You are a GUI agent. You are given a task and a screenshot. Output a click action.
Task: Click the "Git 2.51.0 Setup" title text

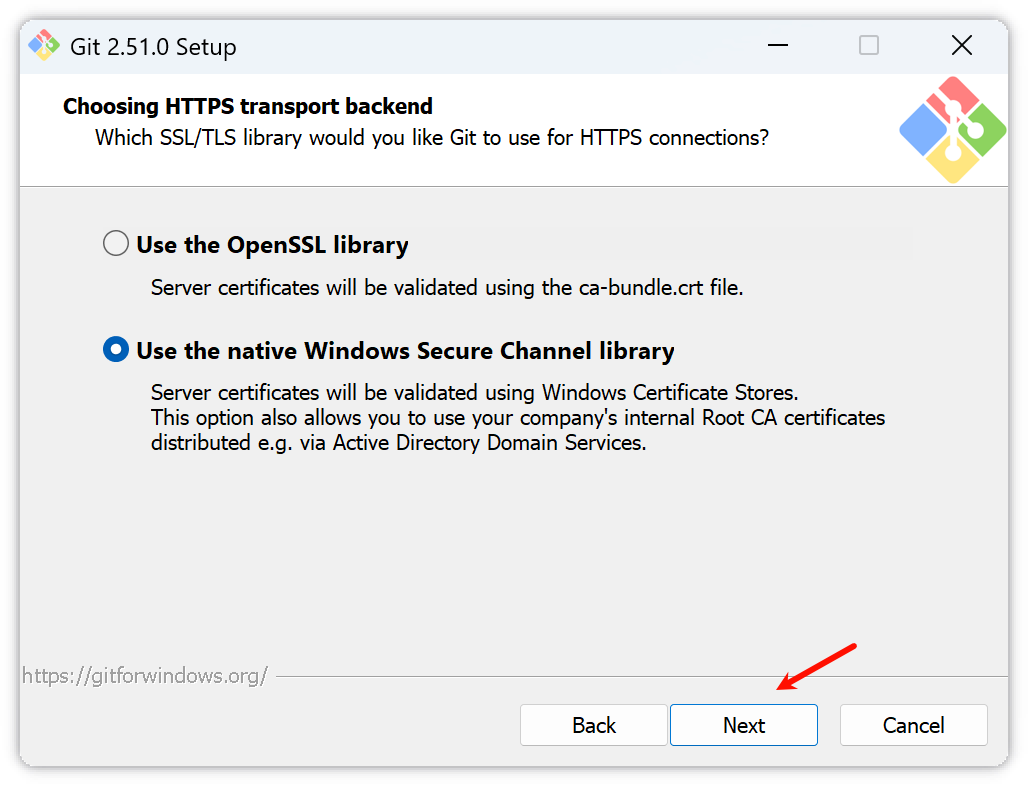153,47
